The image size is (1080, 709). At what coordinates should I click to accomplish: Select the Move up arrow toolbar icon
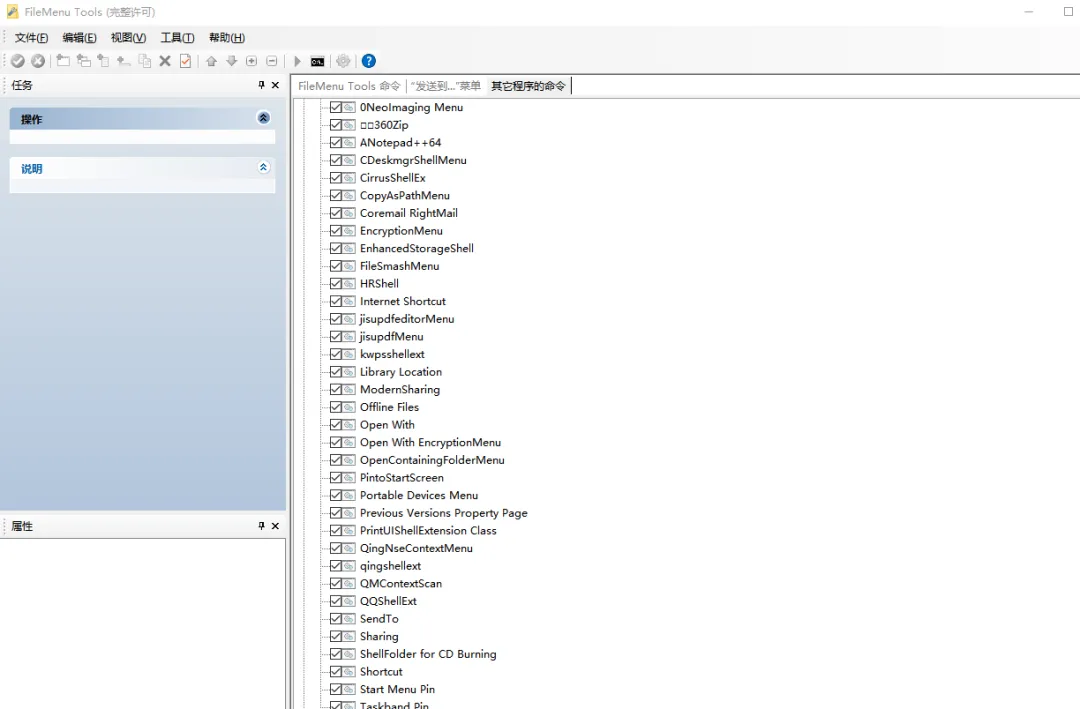click(211, 61)
